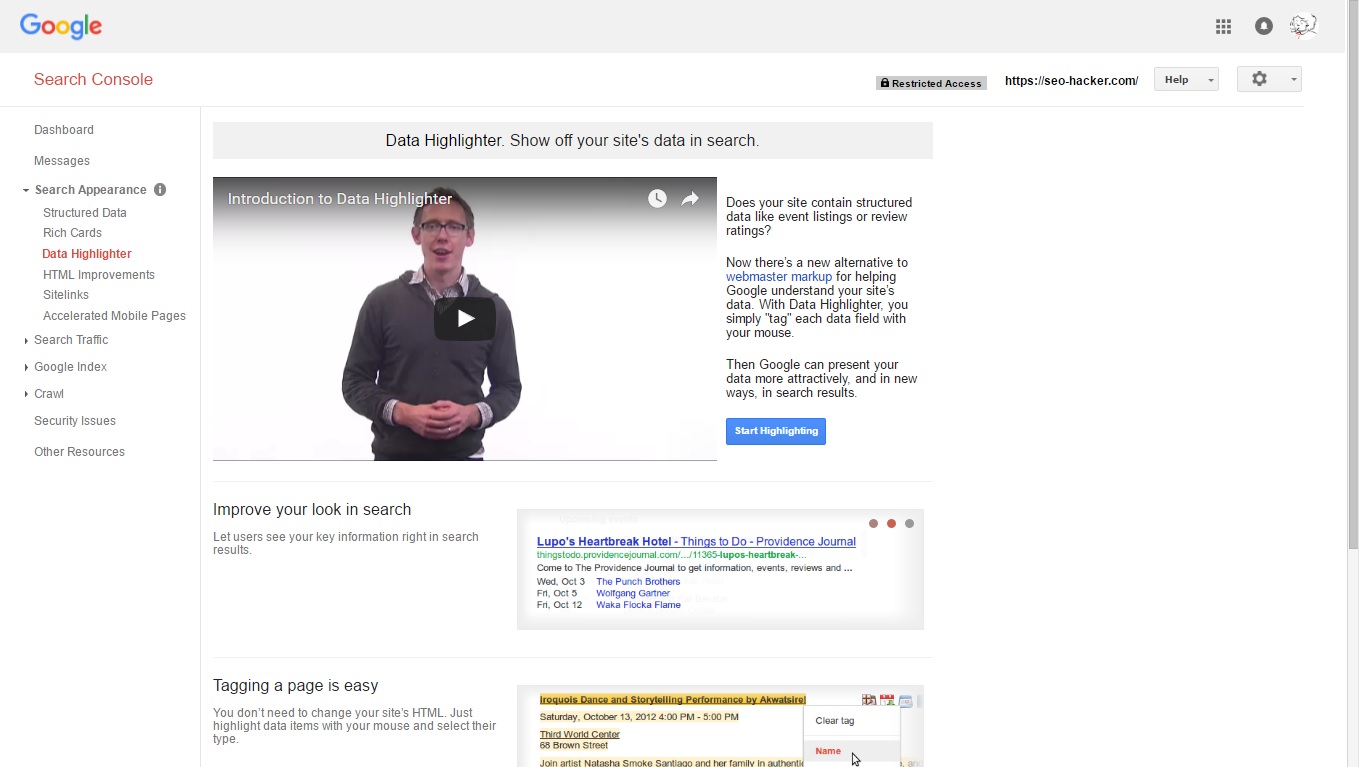Click the notifications bell icon
The image size is (1359, 767).
1264,27
